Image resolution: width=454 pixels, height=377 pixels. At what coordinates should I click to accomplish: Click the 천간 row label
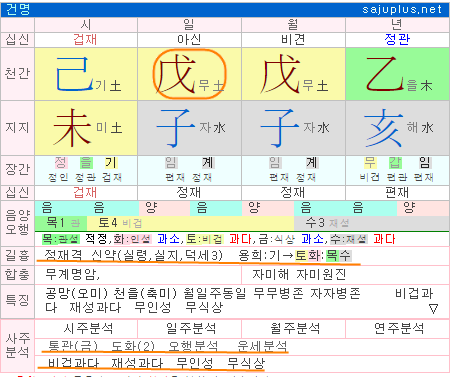[x=17, y=74]
